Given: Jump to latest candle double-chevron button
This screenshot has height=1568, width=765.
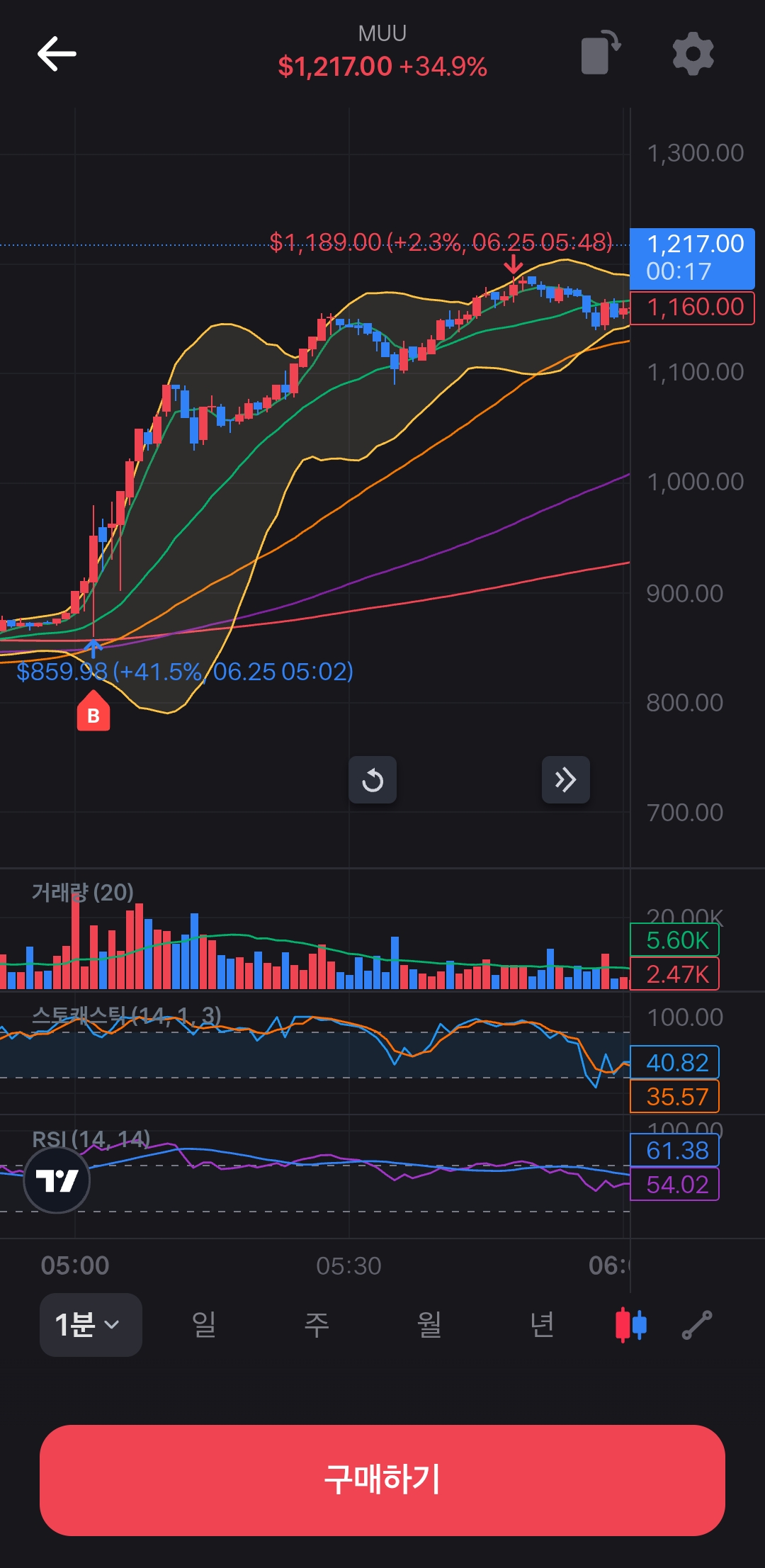Looking at the screenshot, I should (565, 780).
